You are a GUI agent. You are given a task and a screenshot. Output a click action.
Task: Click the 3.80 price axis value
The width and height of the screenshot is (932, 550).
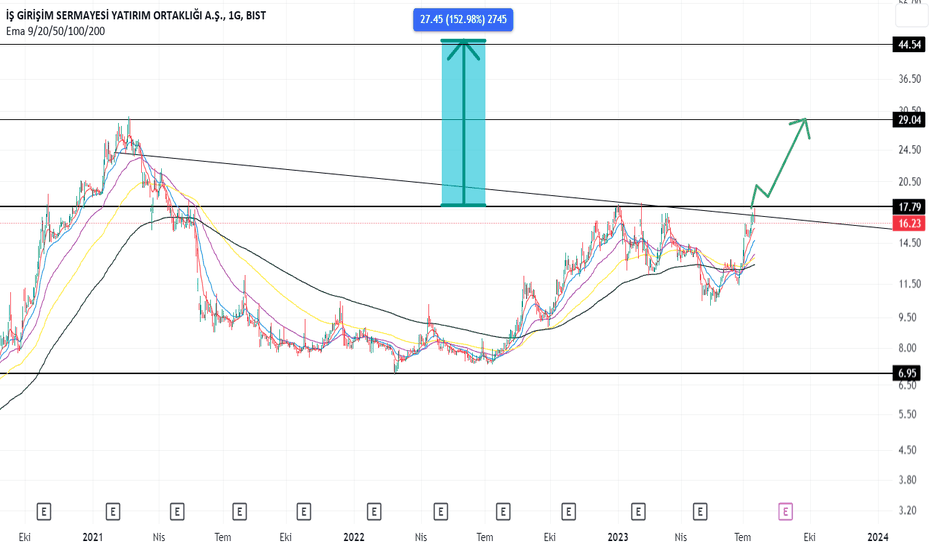(908, 480)
